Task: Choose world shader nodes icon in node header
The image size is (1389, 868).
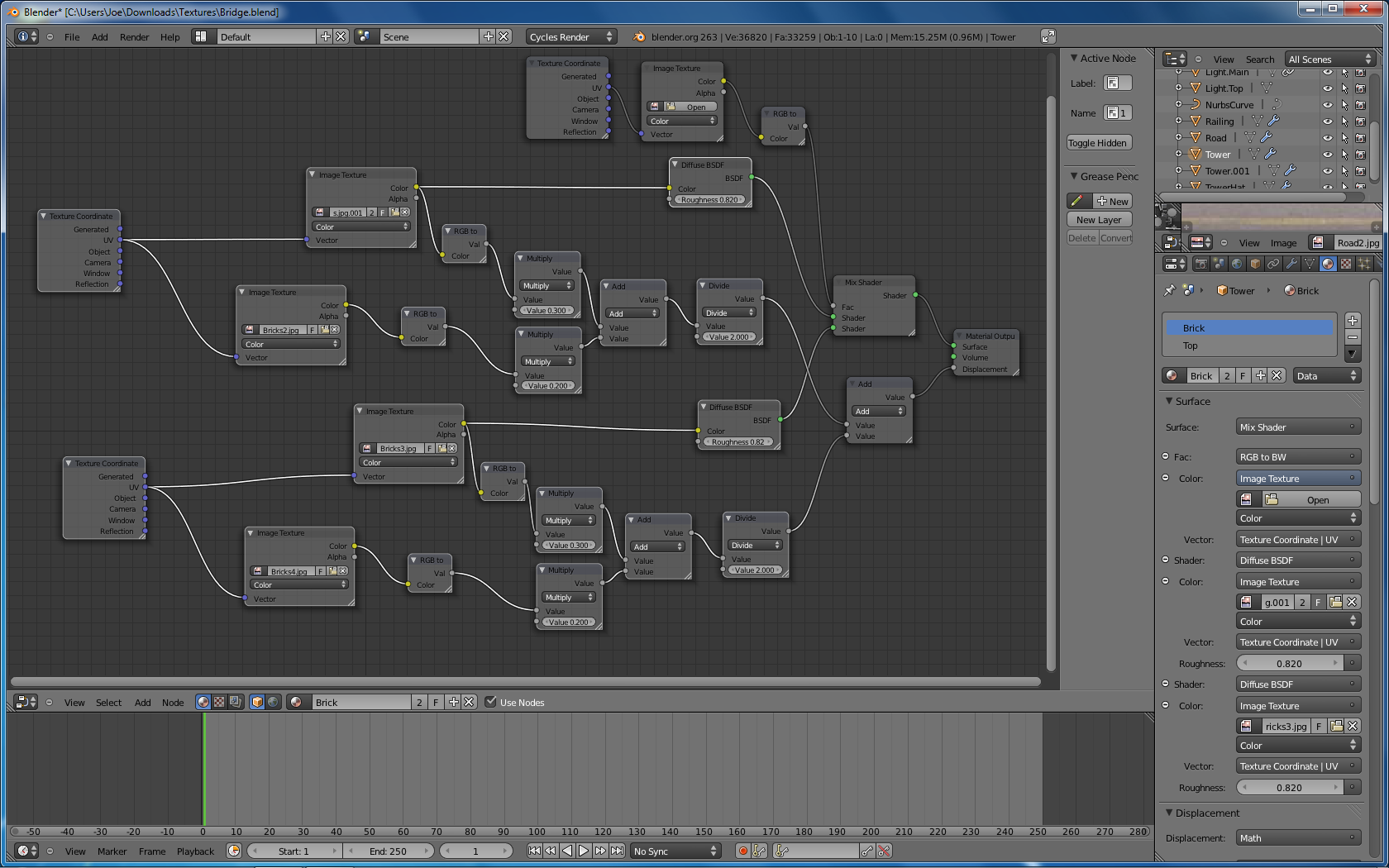Action: (273, 702)
